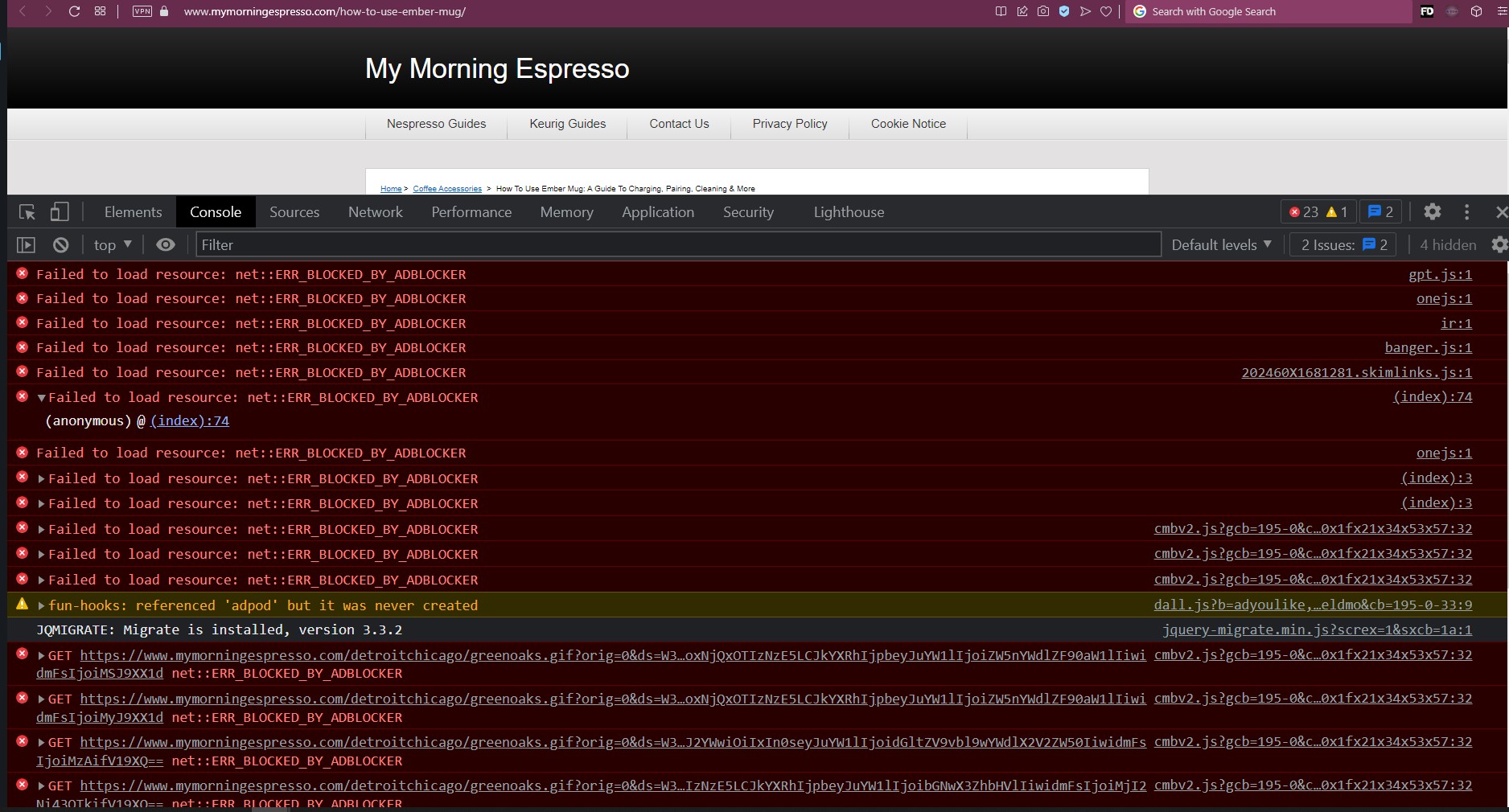Click the Home breadcrumb link
This screenshot has height=812, width=1509.
(391, 189)
